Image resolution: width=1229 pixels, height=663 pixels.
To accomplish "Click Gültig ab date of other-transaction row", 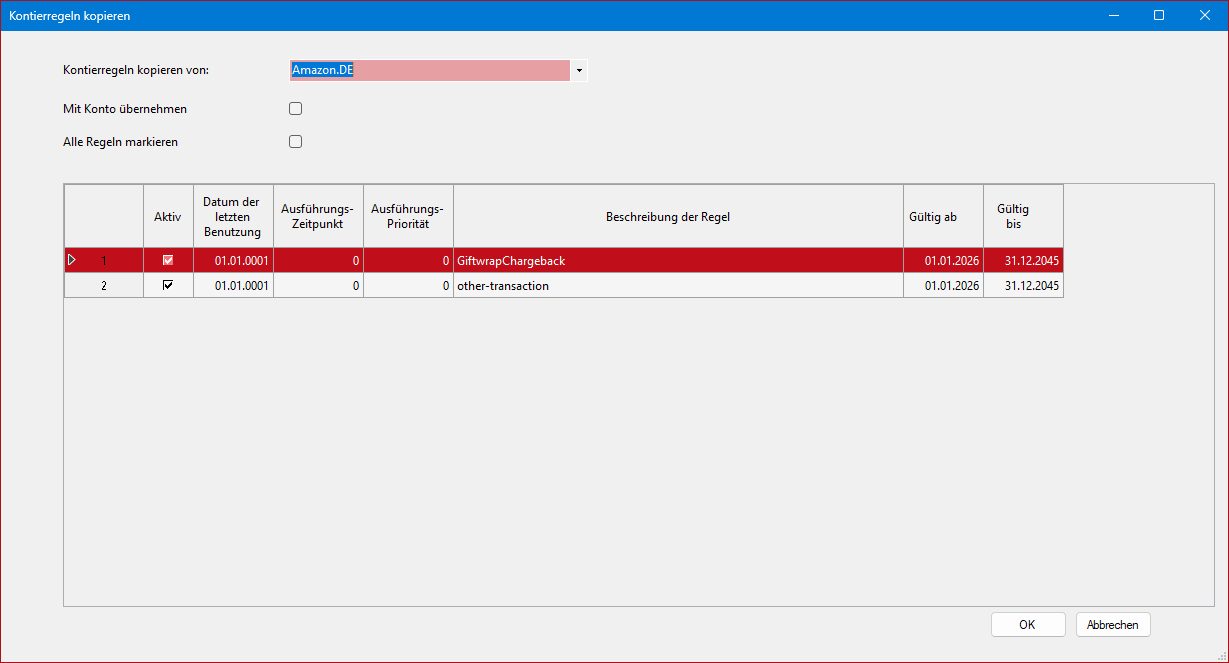I will pos(943,286).
